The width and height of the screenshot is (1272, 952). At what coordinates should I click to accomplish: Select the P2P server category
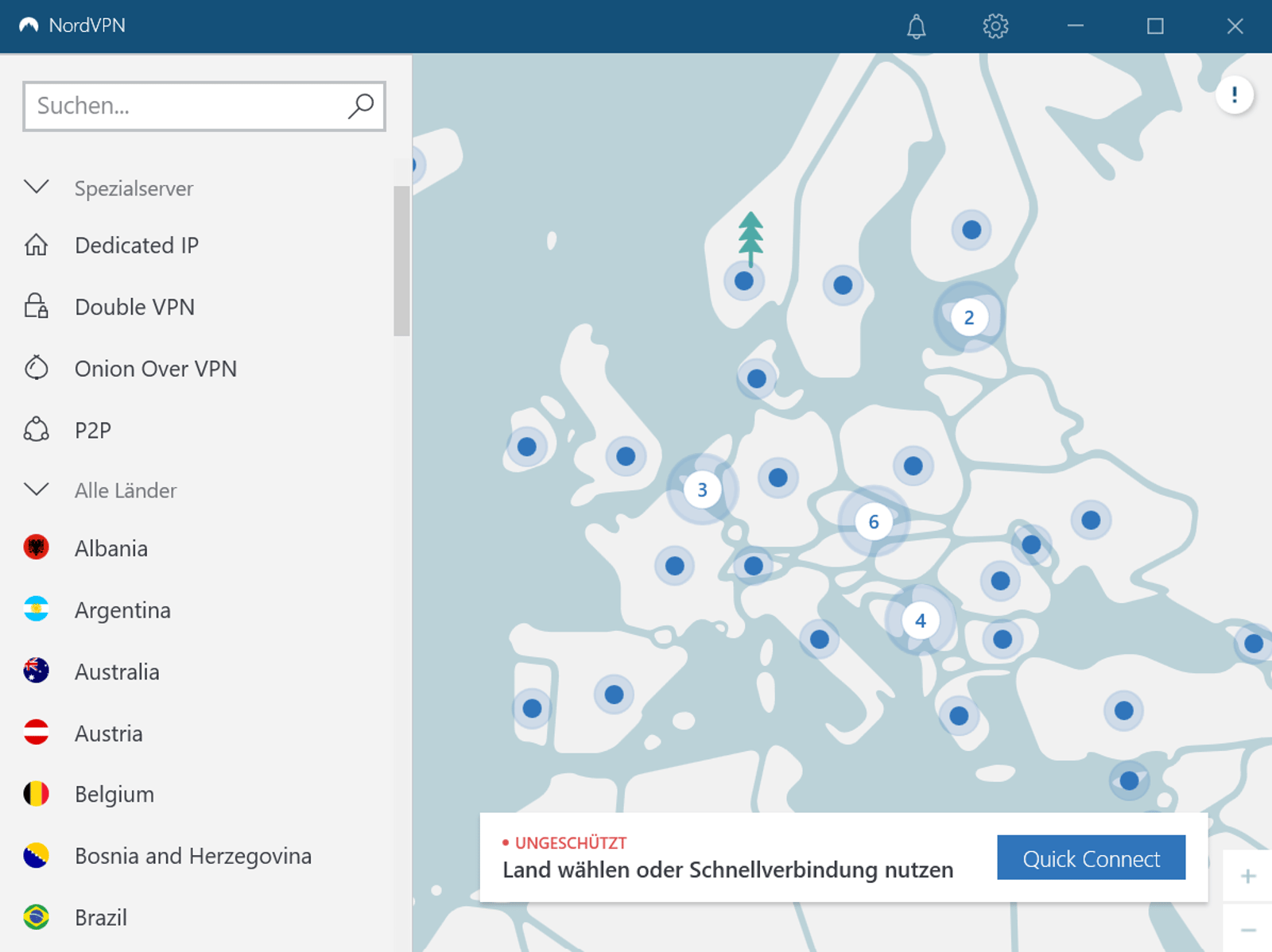point(91,430)
